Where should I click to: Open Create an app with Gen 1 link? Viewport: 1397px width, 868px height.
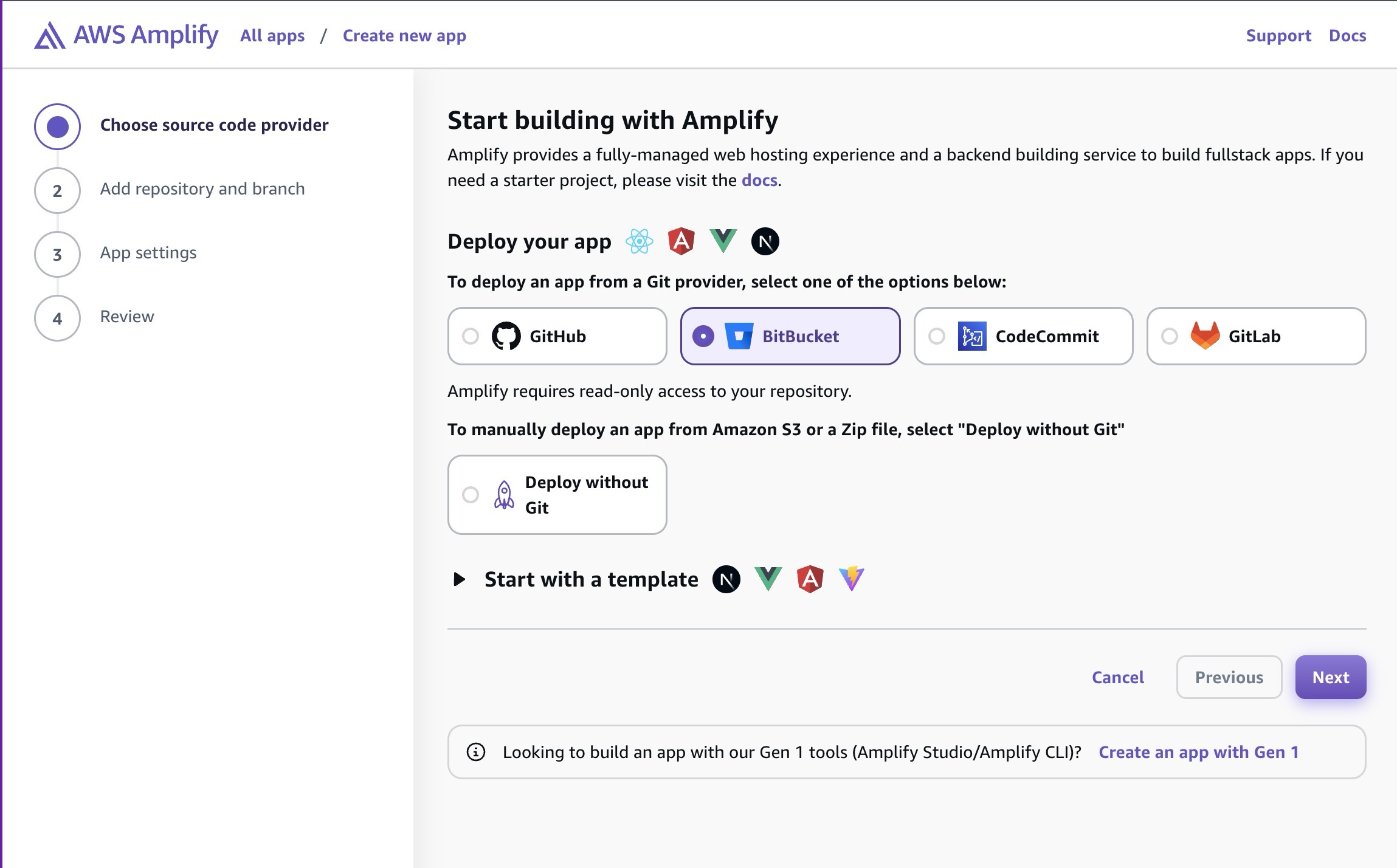(x=1198, y=752)
